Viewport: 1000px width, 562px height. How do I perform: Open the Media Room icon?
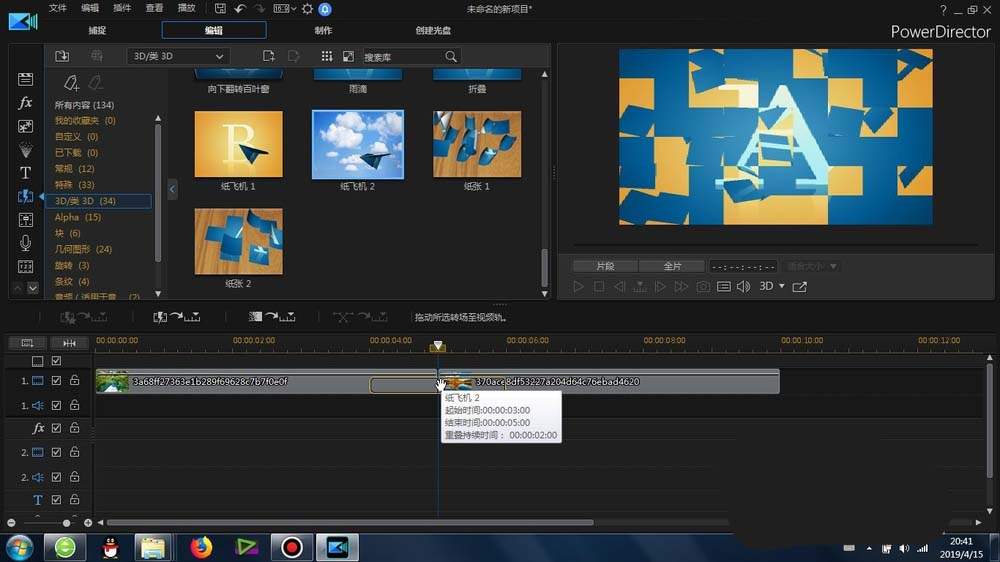(x=26, y=79)
